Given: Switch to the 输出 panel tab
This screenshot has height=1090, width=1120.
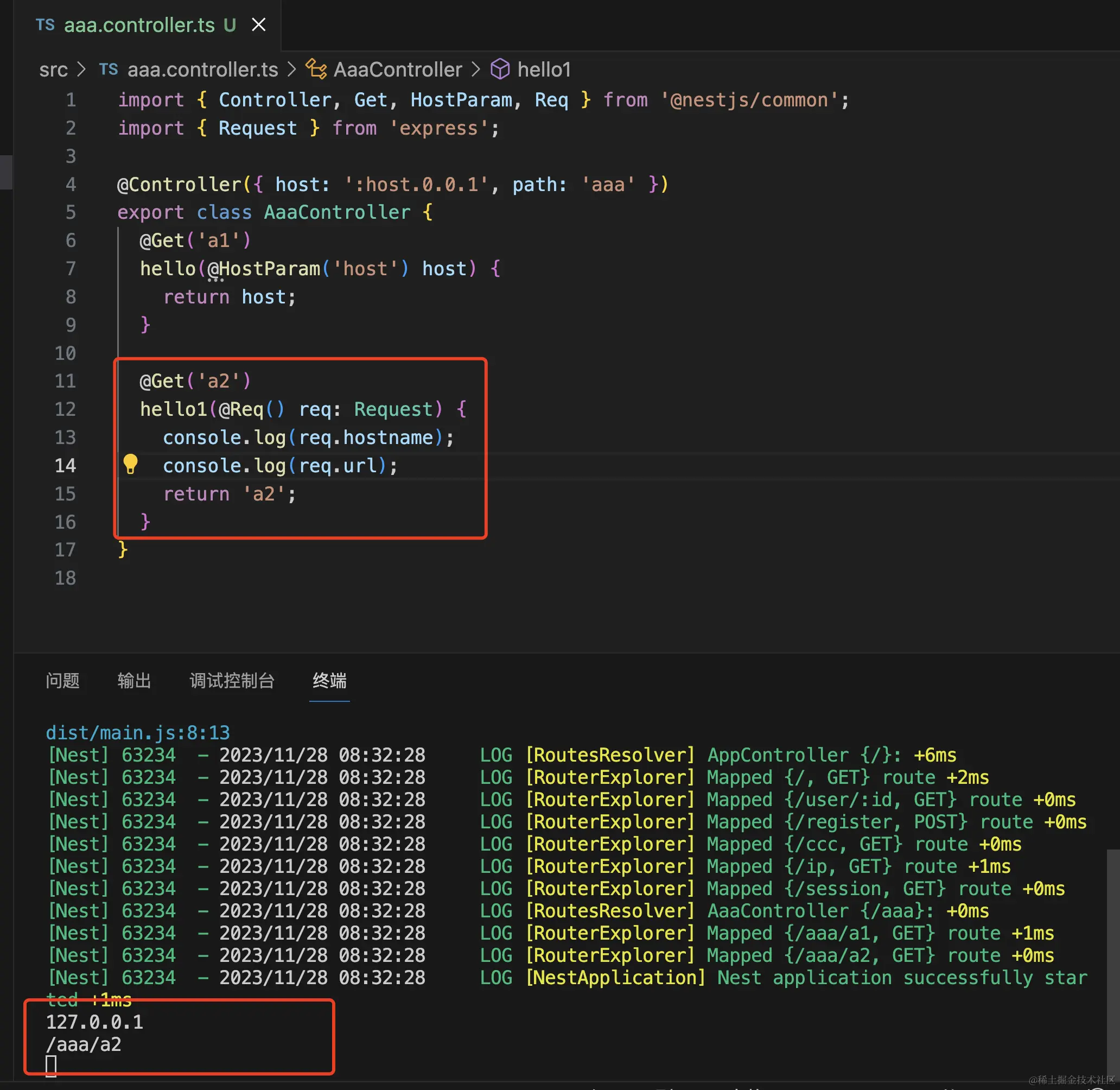Looking at the screenshot, I should 134,680.
